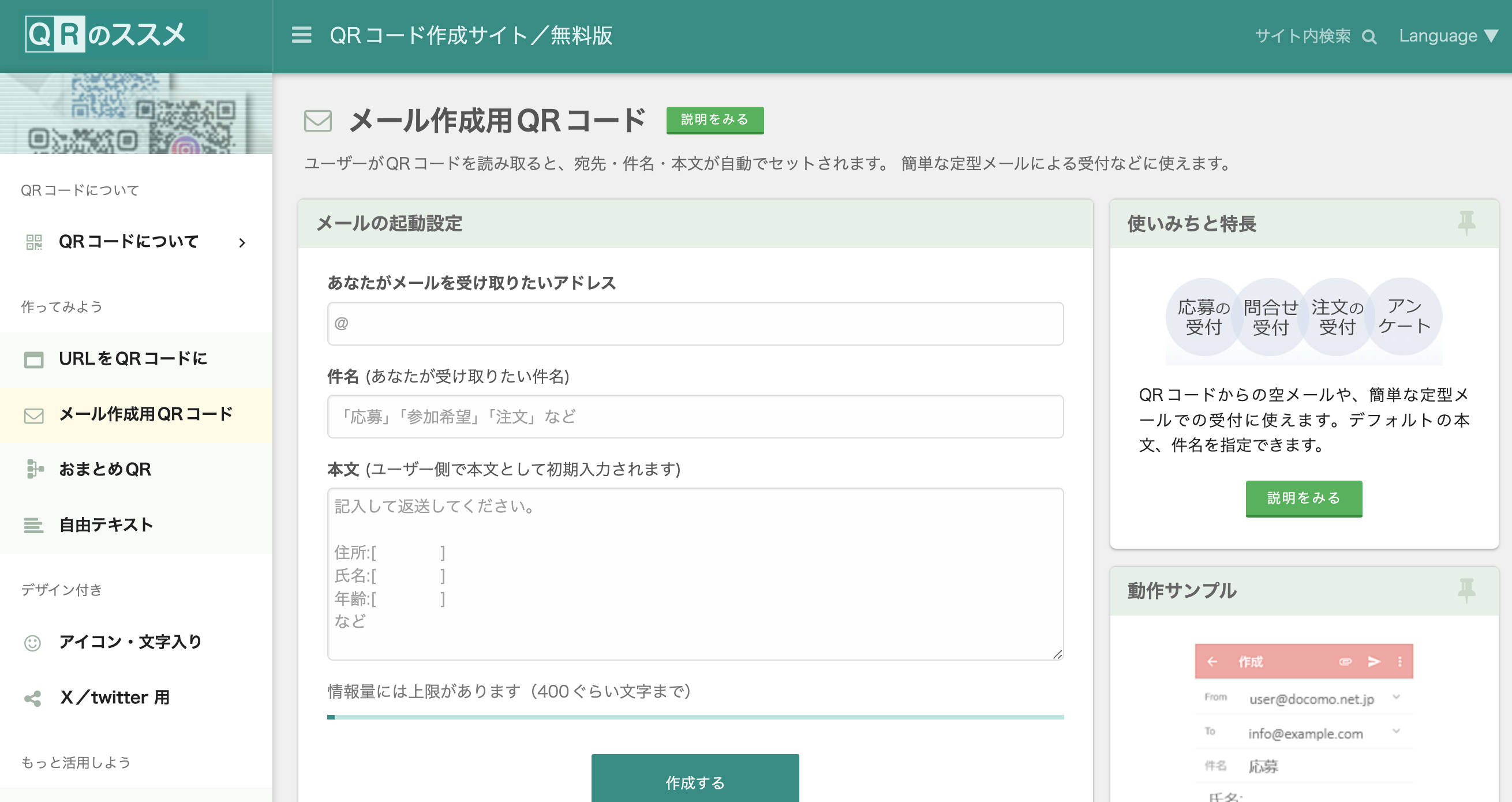This screenshot has height=802, width=1512.
Task: Click the 自由テキスト lines icon
Action: (x=33, y=525)
